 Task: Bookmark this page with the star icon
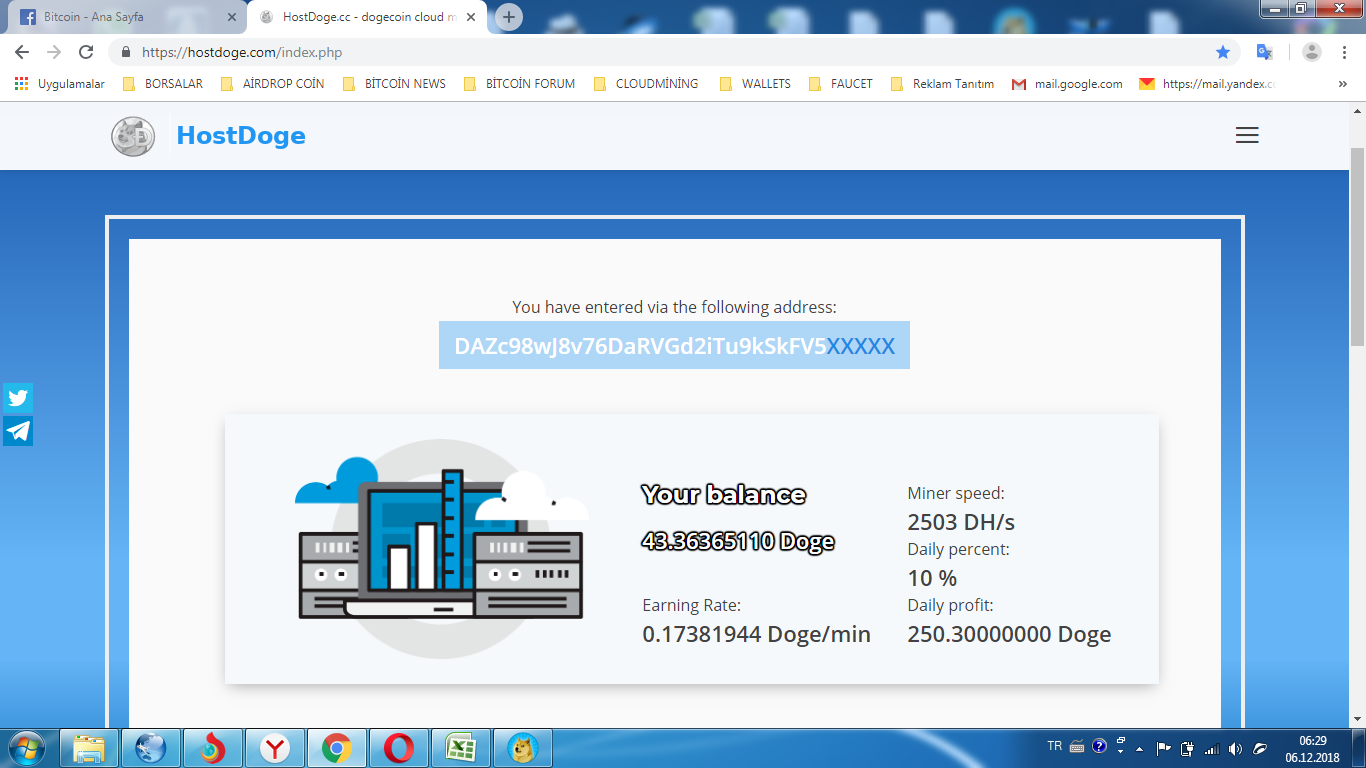point(1223,52)
